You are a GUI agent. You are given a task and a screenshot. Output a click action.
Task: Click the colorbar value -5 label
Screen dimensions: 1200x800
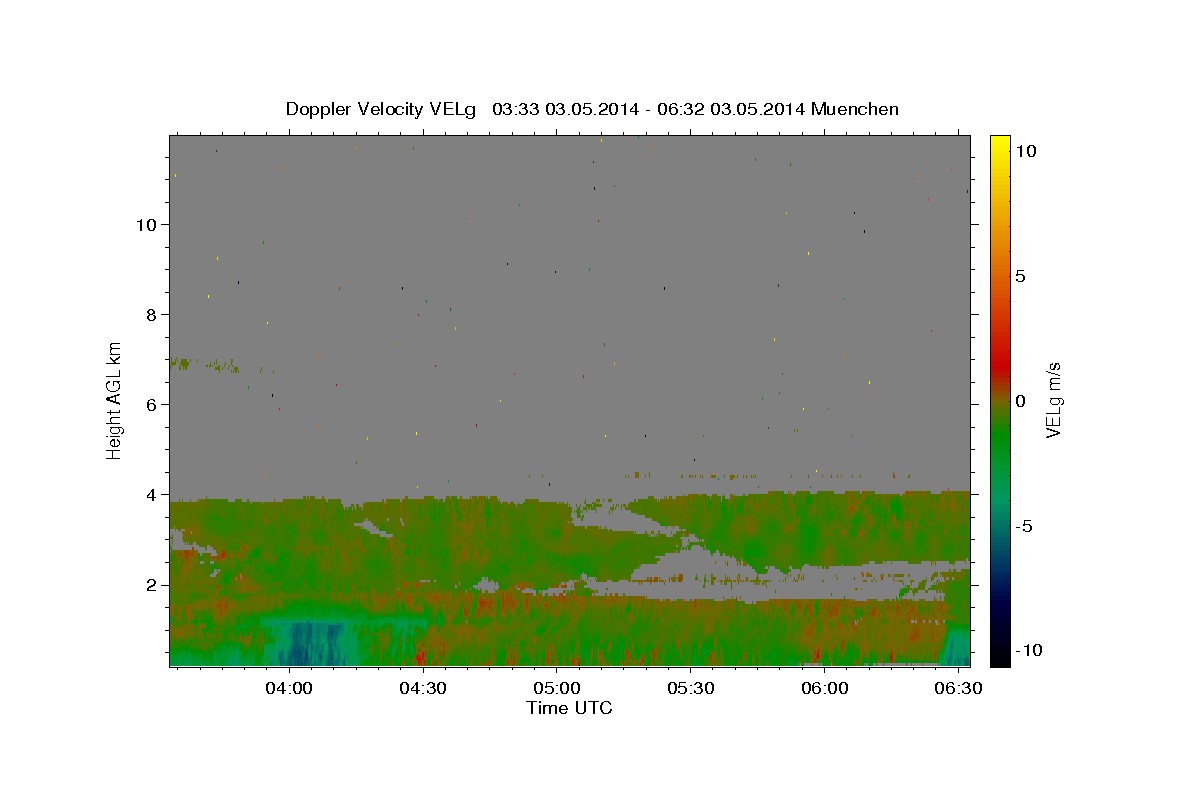1023,526
